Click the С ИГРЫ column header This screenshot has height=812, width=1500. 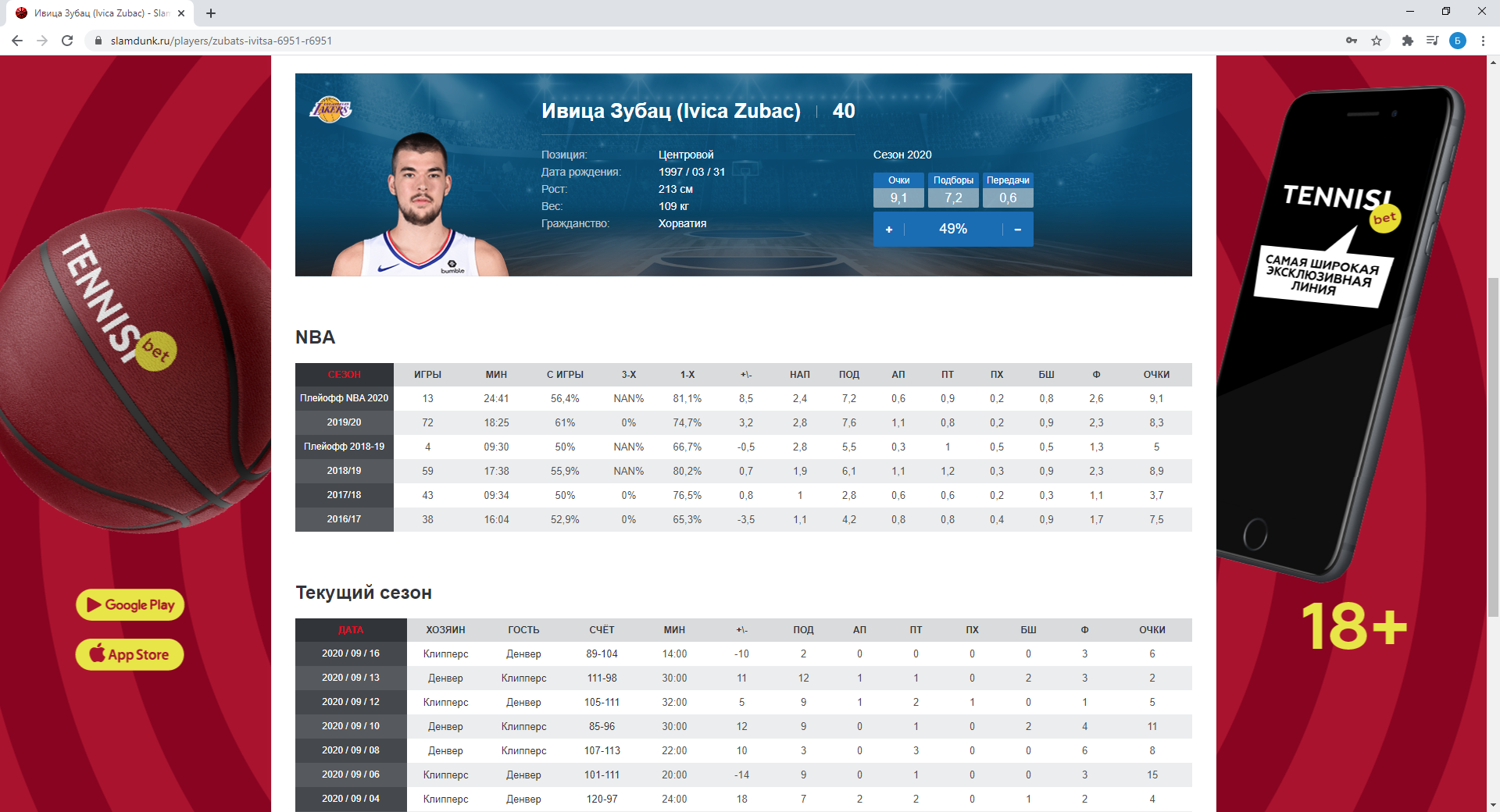tap(565, 375)
